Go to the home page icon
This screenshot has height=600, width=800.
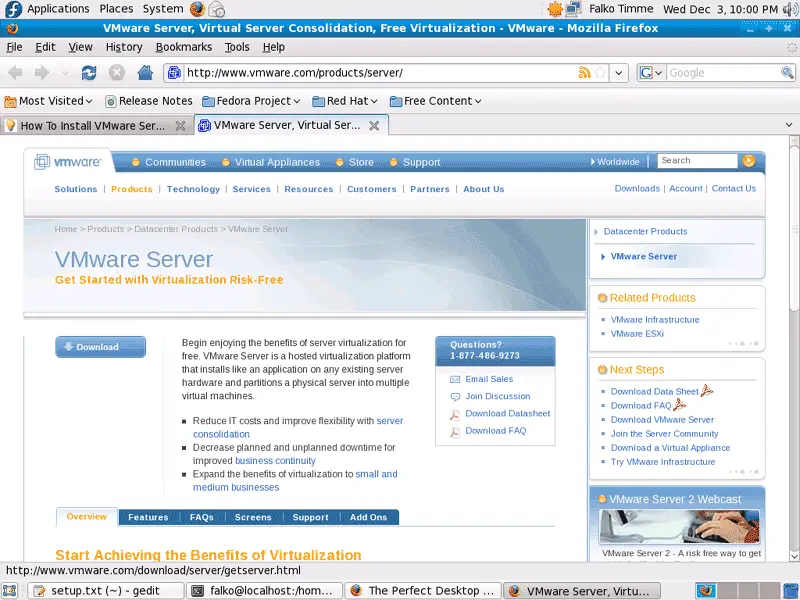pos(145,73)
